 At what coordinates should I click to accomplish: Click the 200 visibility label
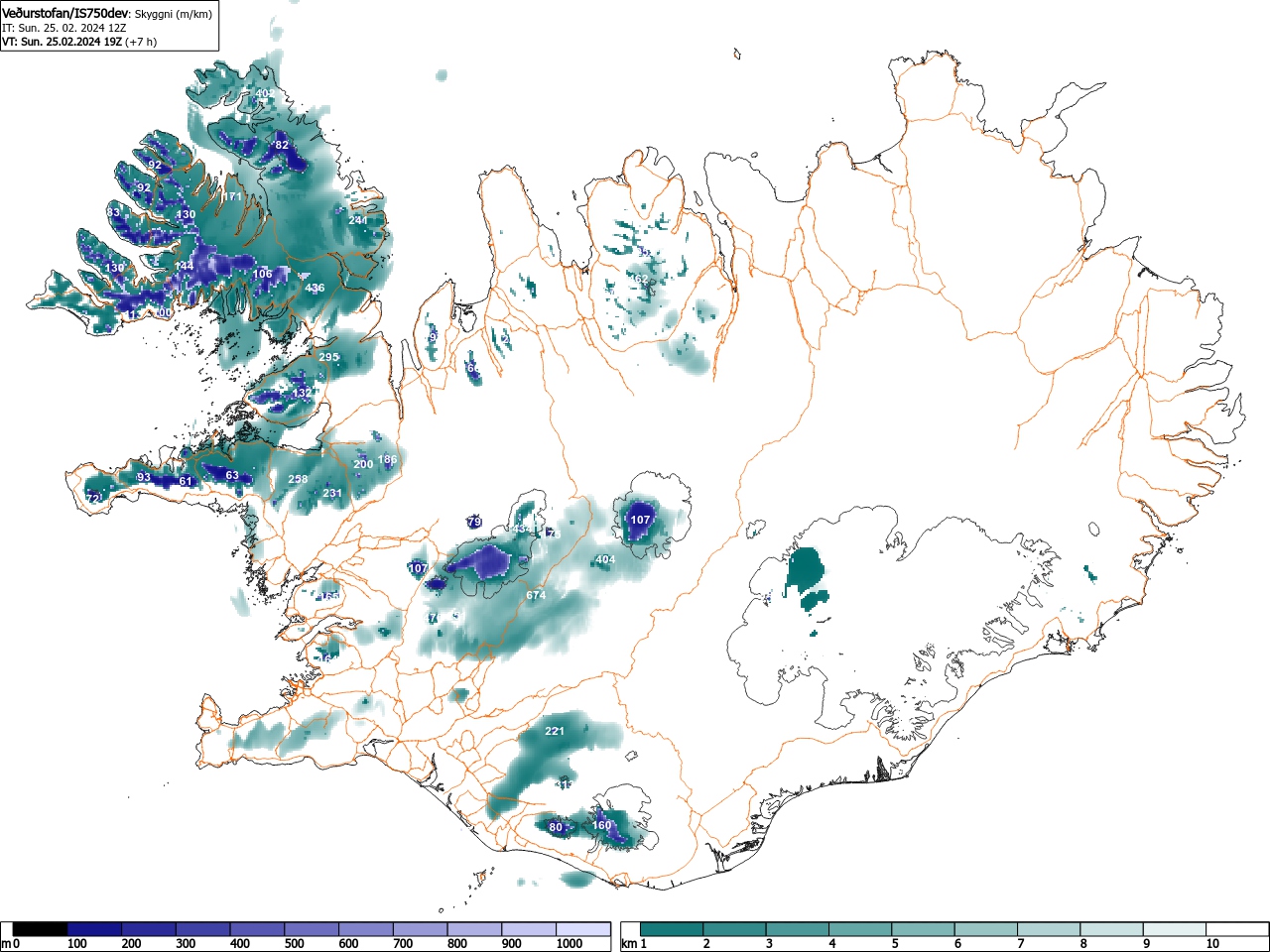(363, 463)
